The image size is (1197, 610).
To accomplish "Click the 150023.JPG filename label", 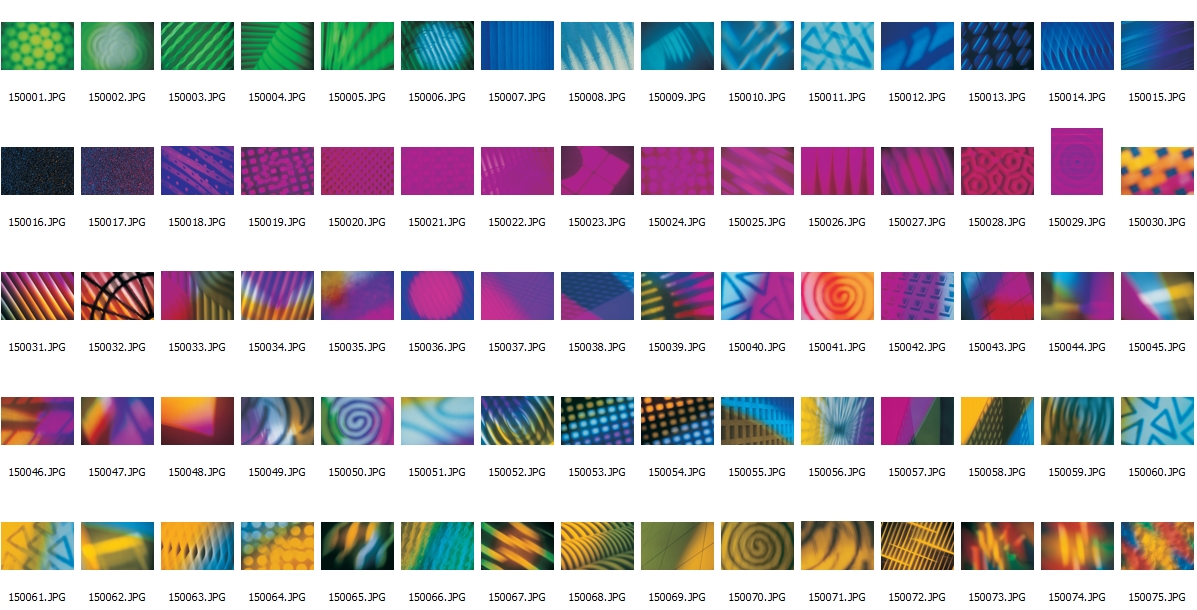I will click(x=597, y=223).
